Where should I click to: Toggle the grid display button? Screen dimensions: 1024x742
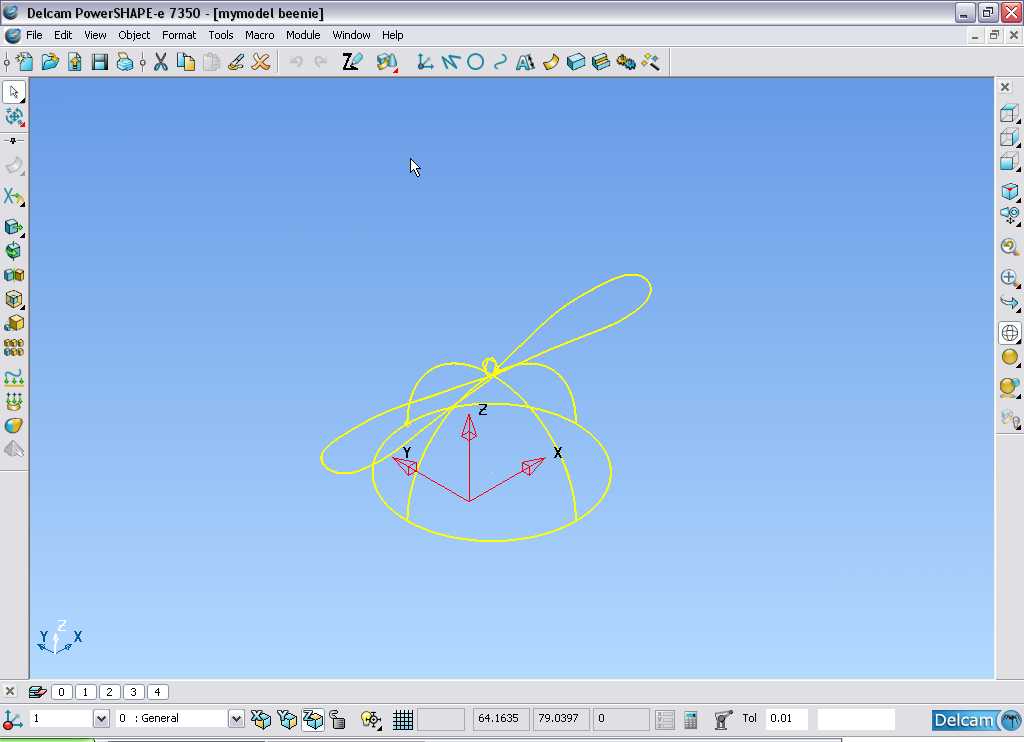point(403,719)
